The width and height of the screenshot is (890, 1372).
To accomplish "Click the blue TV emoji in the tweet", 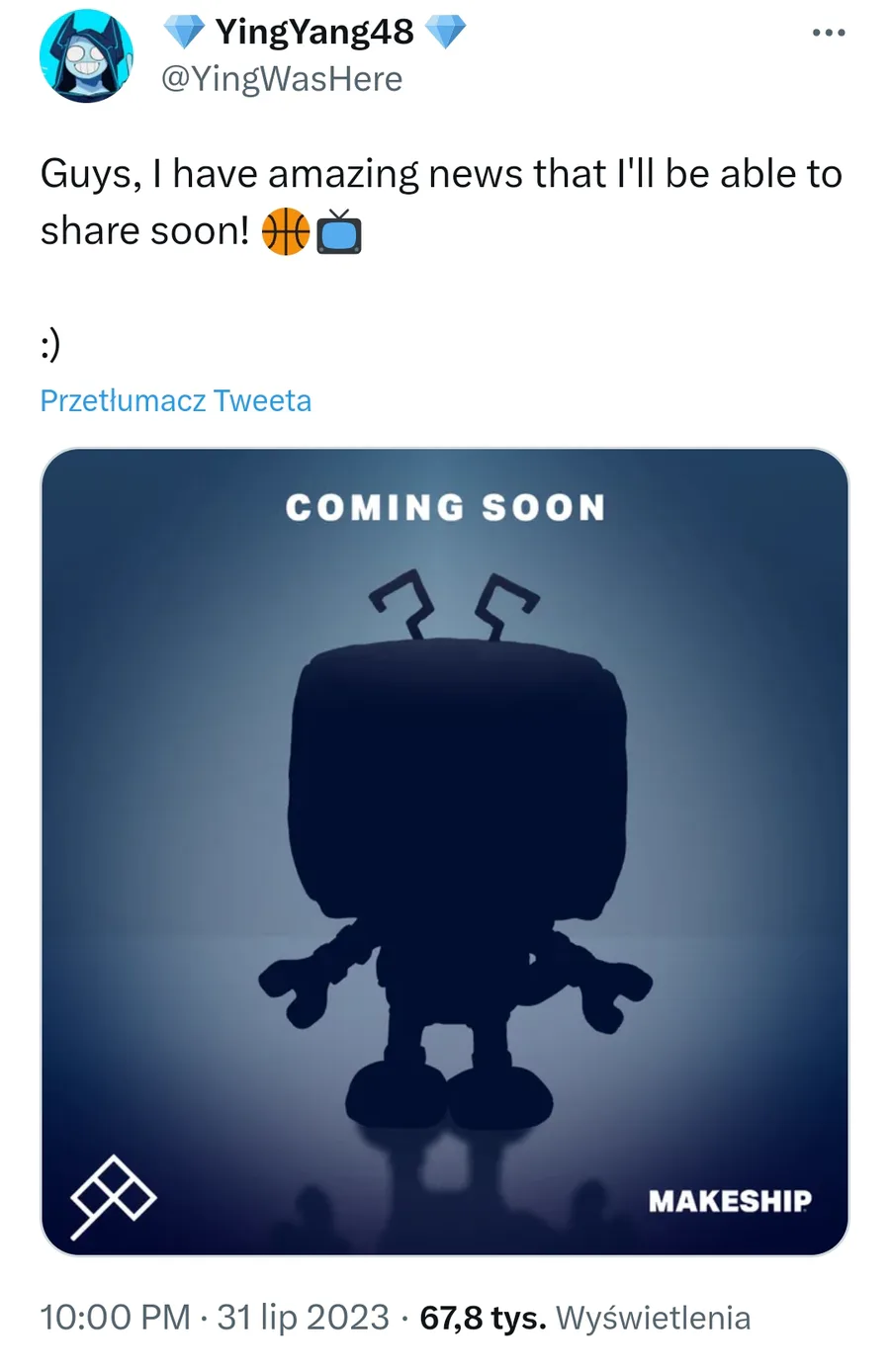I will [339, 232].
